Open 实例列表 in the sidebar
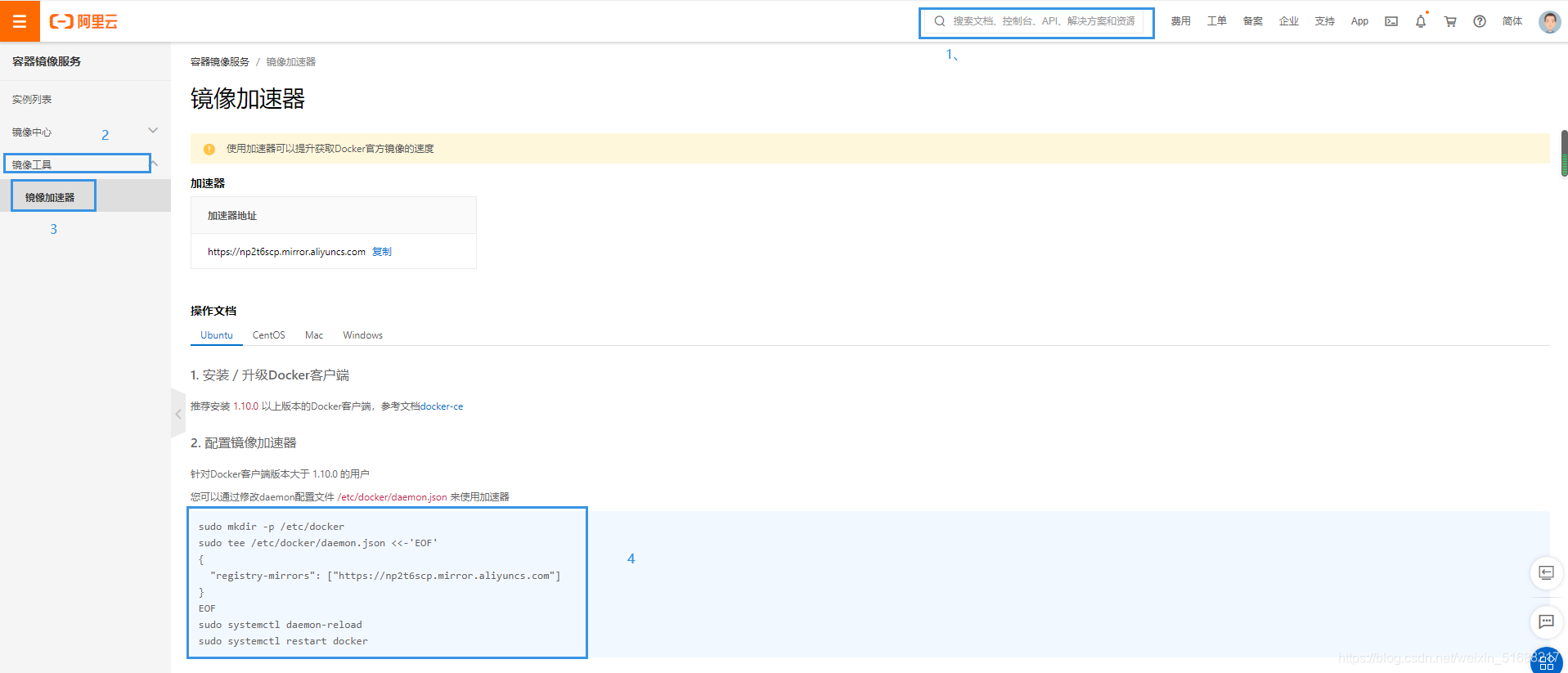 coord(32,99)
